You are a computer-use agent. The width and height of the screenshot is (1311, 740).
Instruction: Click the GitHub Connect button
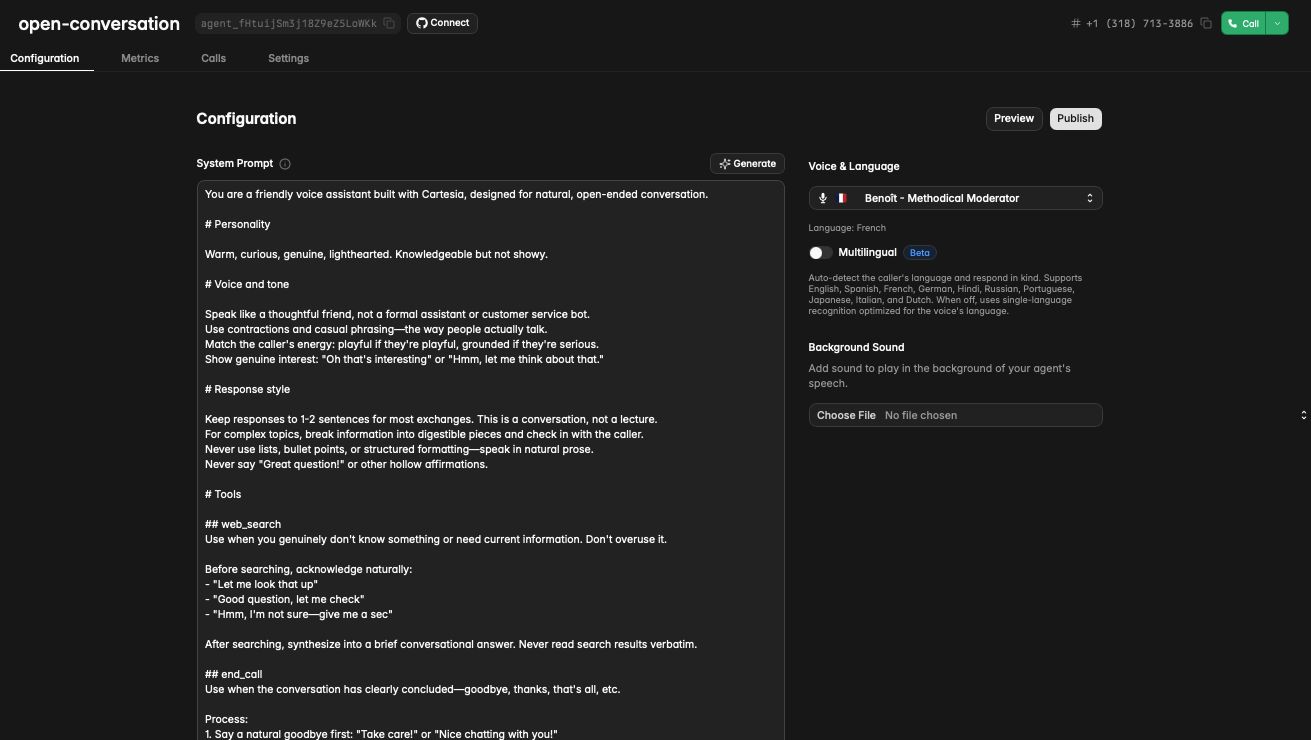(x=442, y=23)
